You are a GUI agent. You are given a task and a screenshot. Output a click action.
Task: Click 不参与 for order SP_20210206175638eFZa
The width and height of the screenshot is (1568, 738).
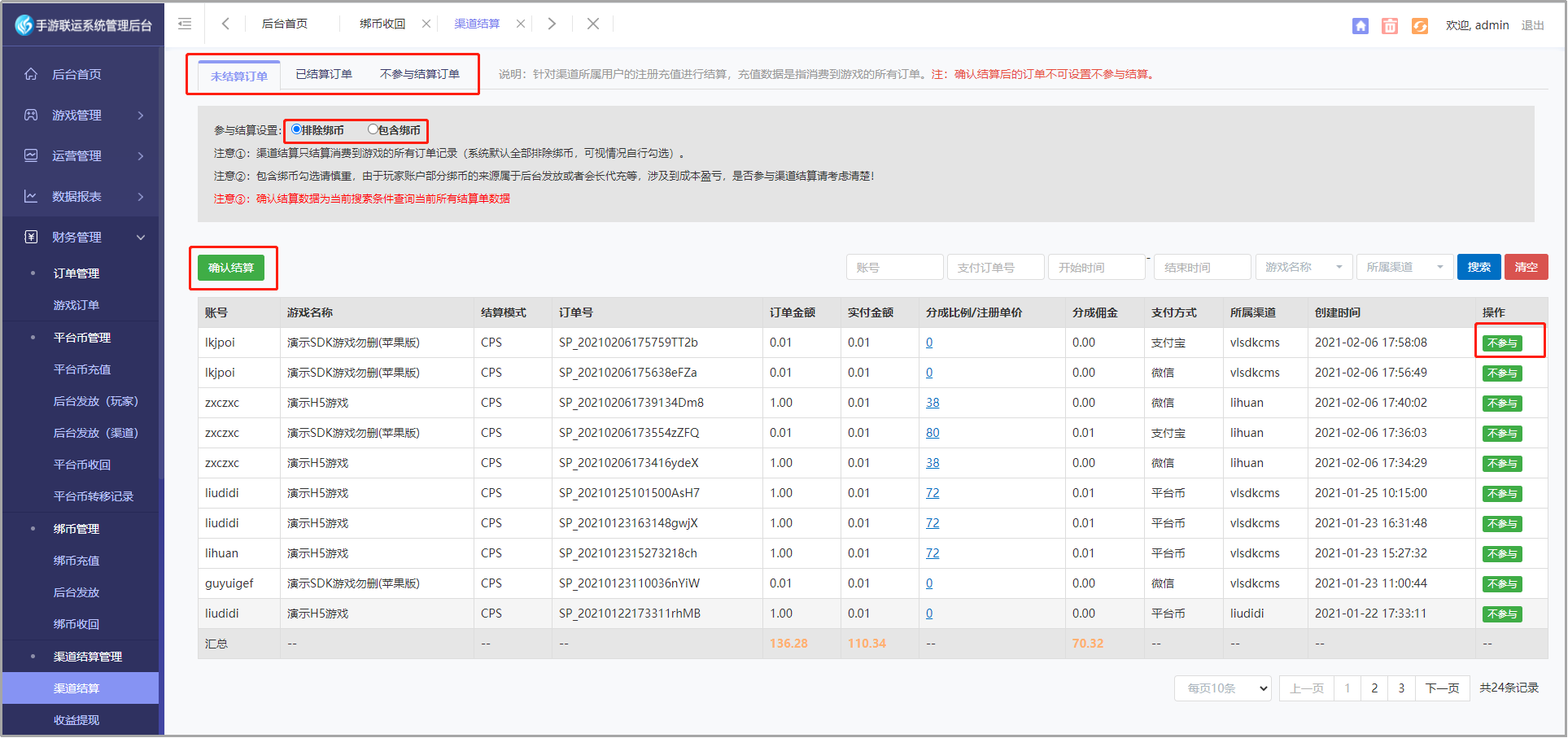click(1502, 373)
